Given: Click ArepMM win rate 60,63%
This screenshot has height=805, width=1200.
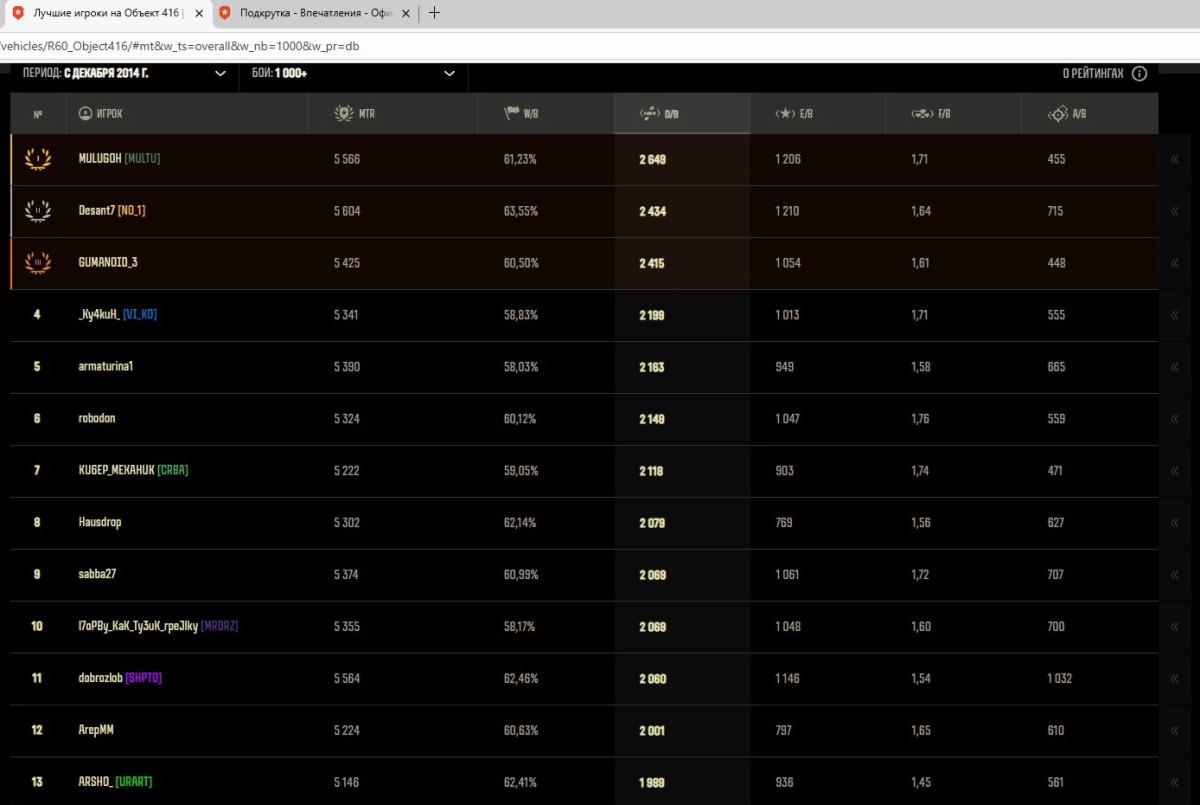Looking at the screenshot, I should click(x=521, y=731).
